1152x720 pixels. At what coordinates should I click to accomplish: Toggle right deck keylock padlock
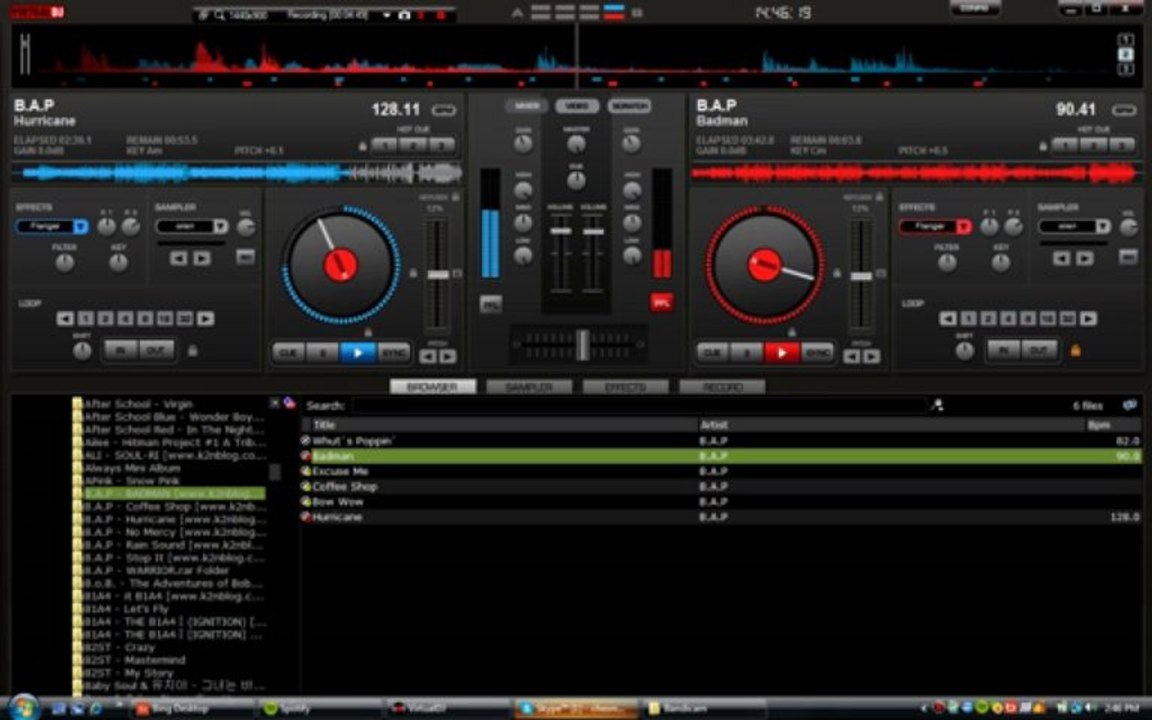[879, 196]
